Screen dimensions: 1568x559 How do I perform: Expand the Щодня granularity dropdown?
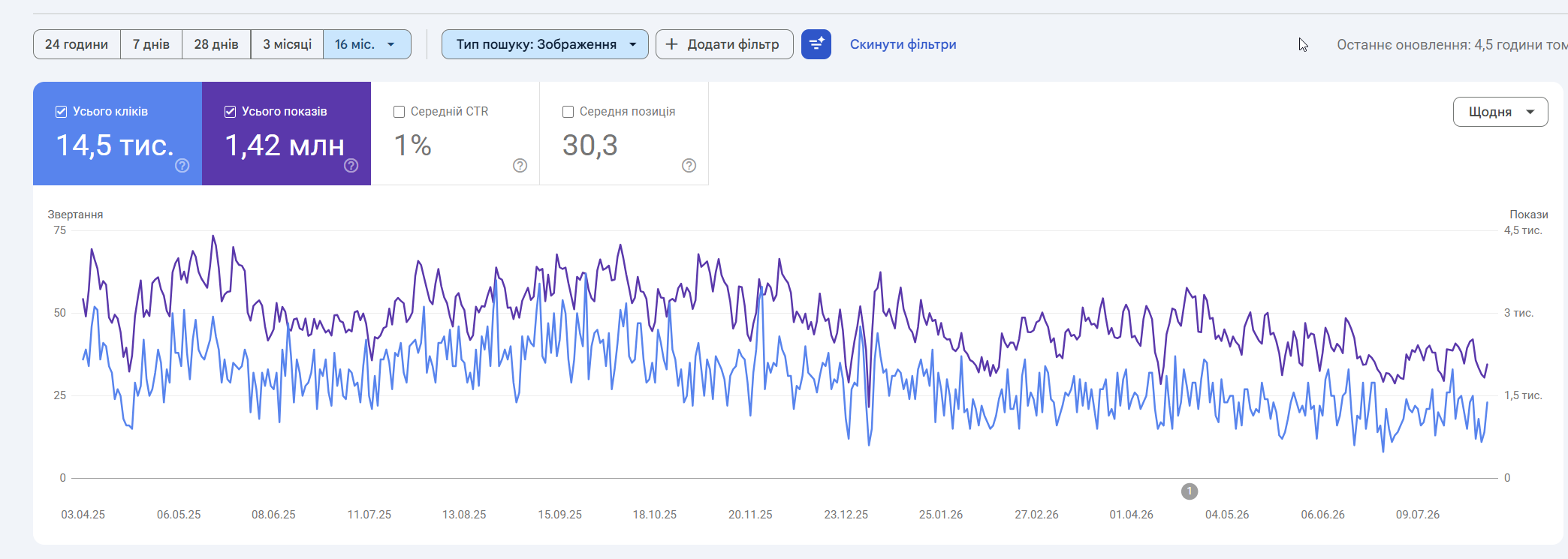(1500, 112)
